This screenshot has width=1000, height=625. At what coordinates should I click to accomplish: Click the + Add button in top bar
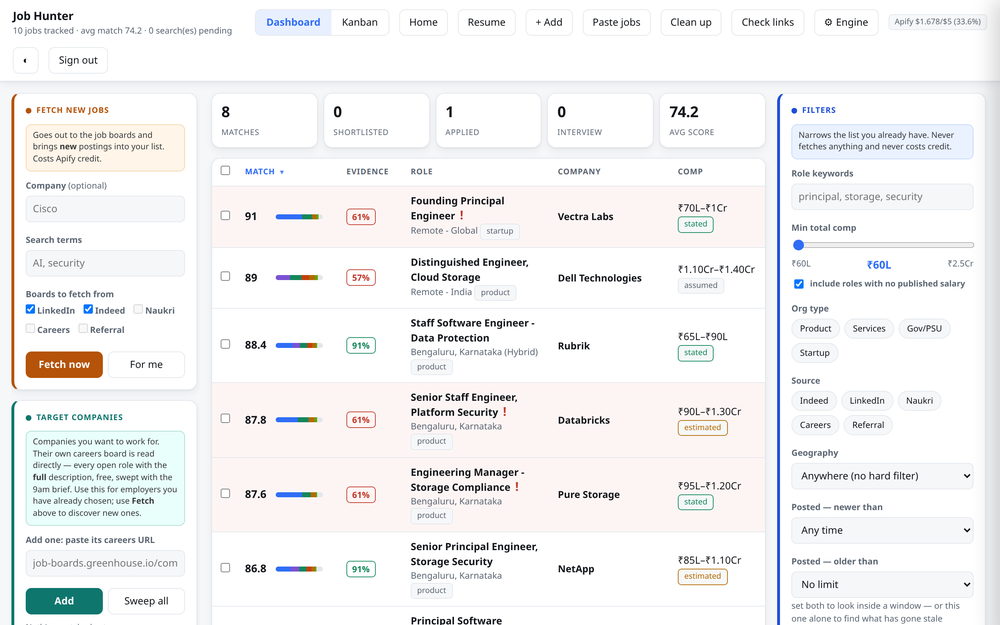pyautogui.click(x=549, y=22)
